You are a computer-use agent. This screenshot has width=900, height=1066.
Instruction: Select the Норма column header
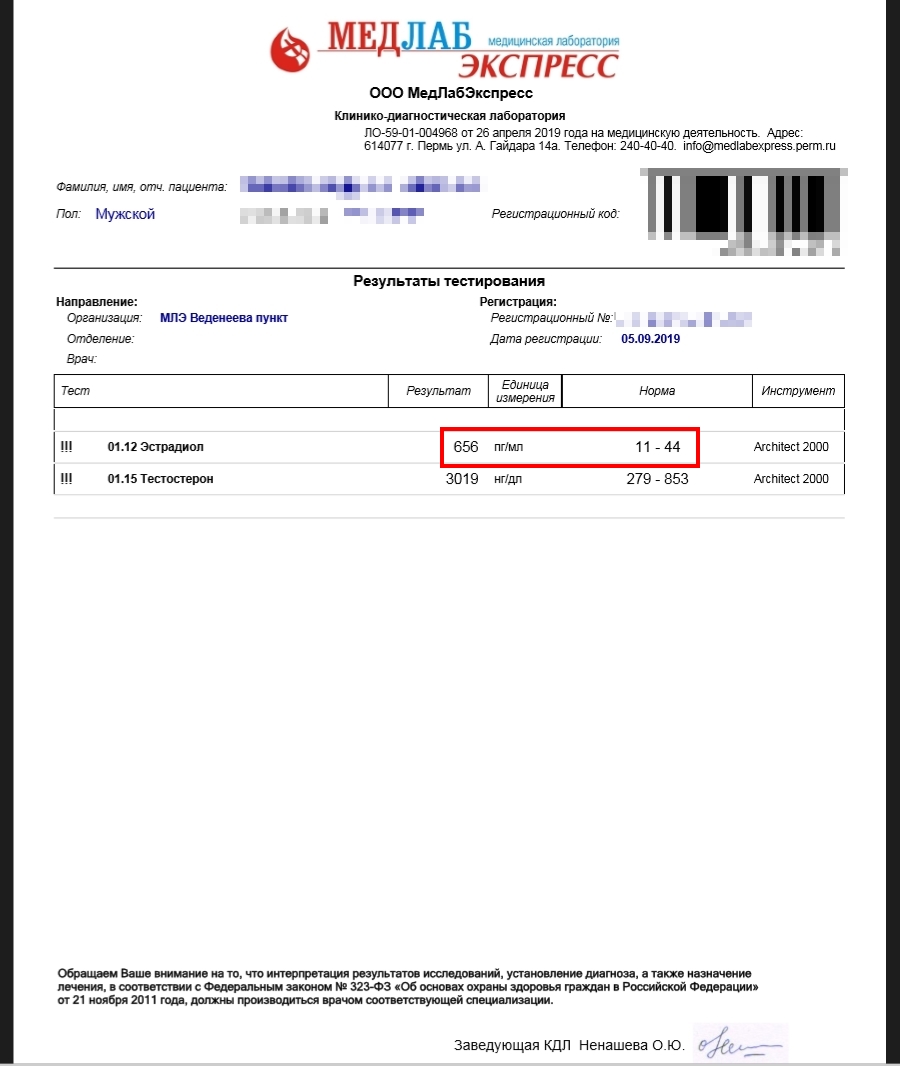(x=658, y=391)
